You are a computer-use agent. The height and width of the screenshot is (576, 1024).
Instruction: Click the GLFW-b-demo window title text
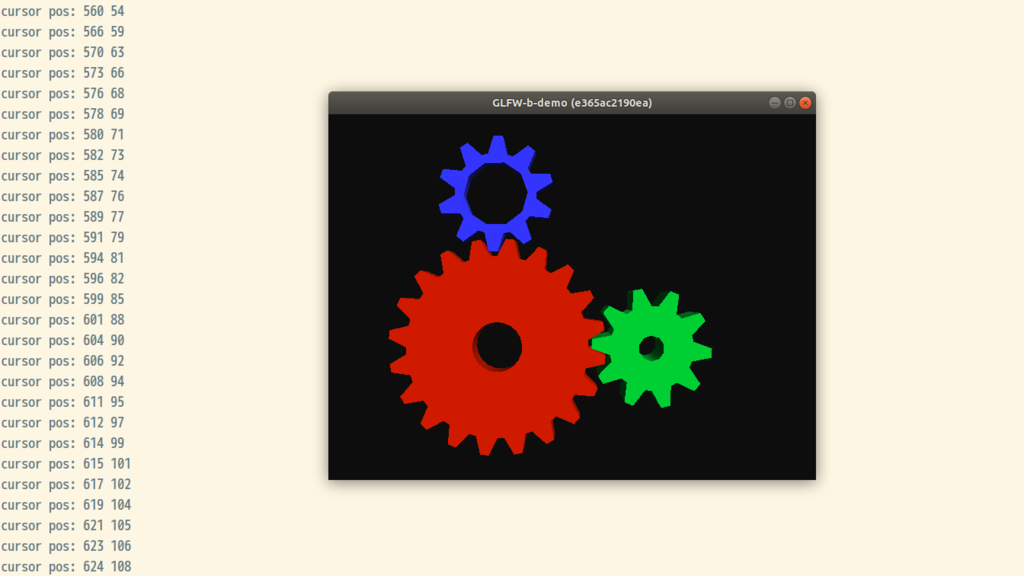coord(572,103)
